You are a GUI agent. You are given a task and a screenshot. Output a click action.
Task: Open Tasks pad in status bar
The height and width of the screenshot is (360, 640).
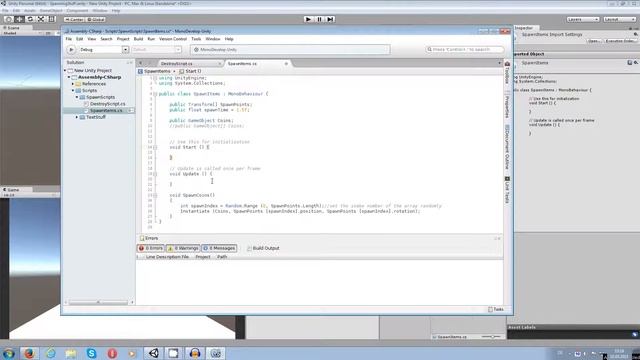(x=496, y=309)
